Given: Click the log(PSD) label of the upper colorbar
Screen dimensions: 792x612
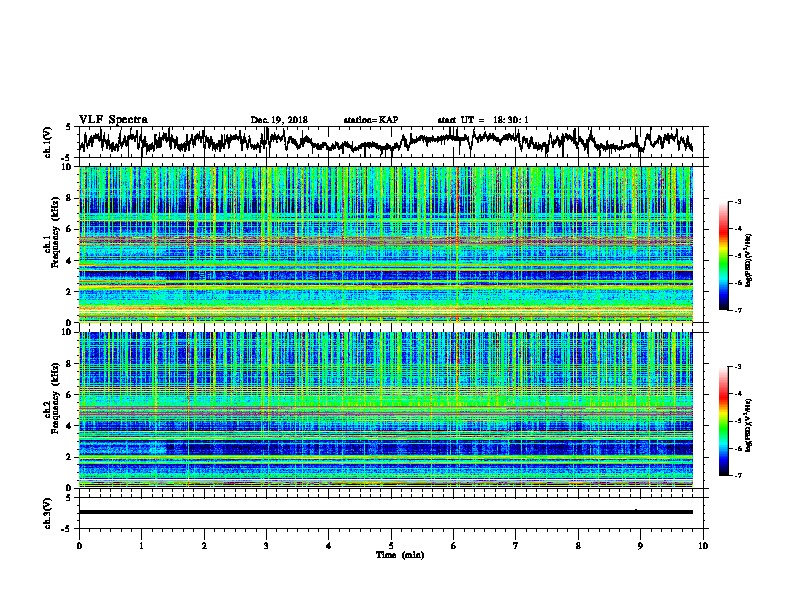Looking at the screenshot, I should [749, 261].
